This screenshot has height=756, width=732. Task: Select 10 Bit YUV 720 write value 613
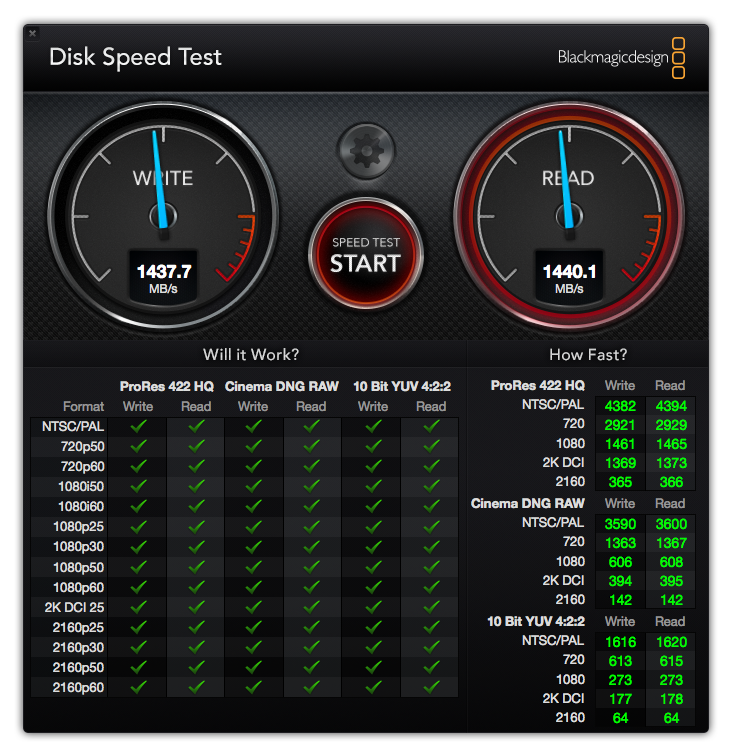(x=620, y=661)
